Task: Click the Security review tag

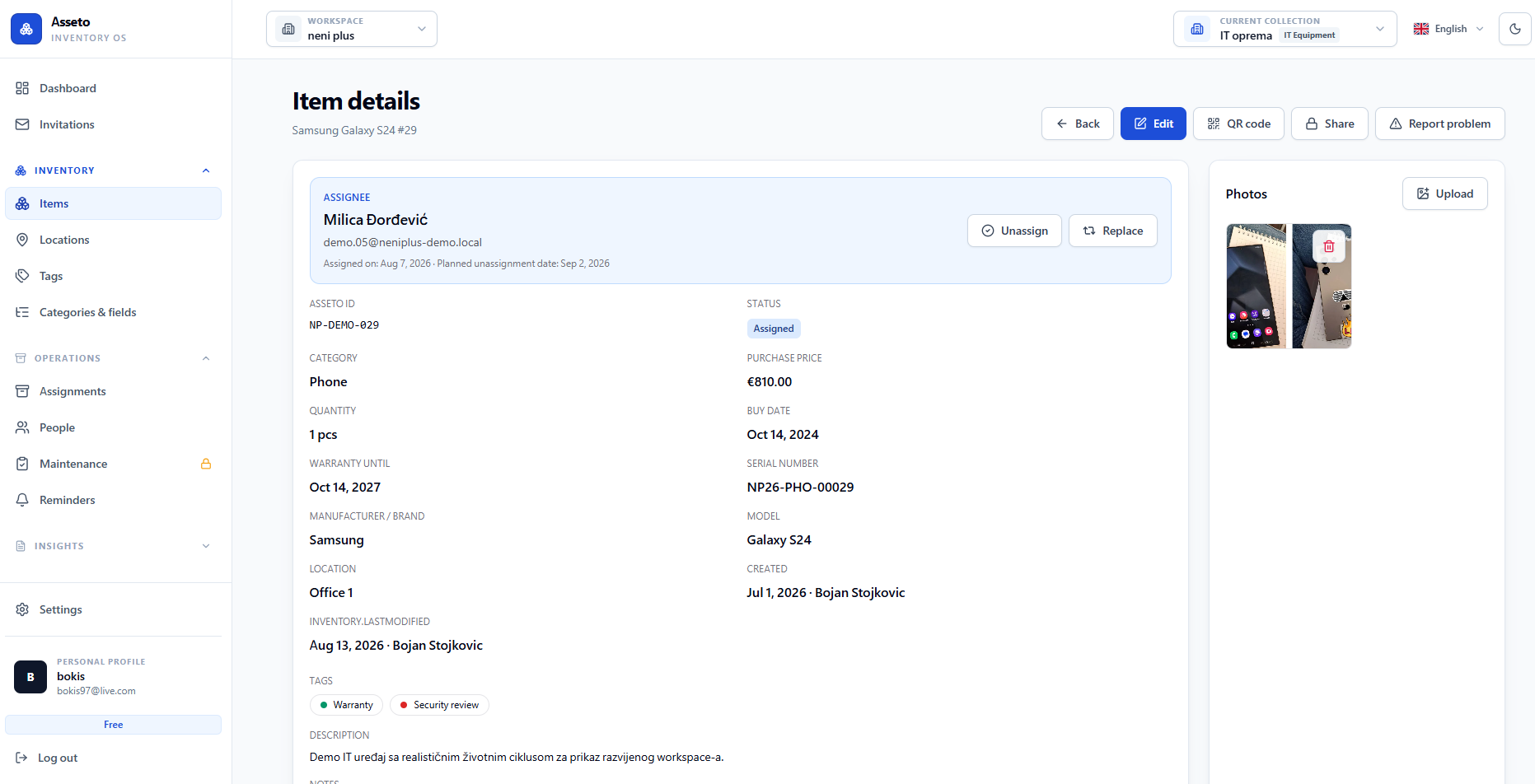Action: [439, 705]
